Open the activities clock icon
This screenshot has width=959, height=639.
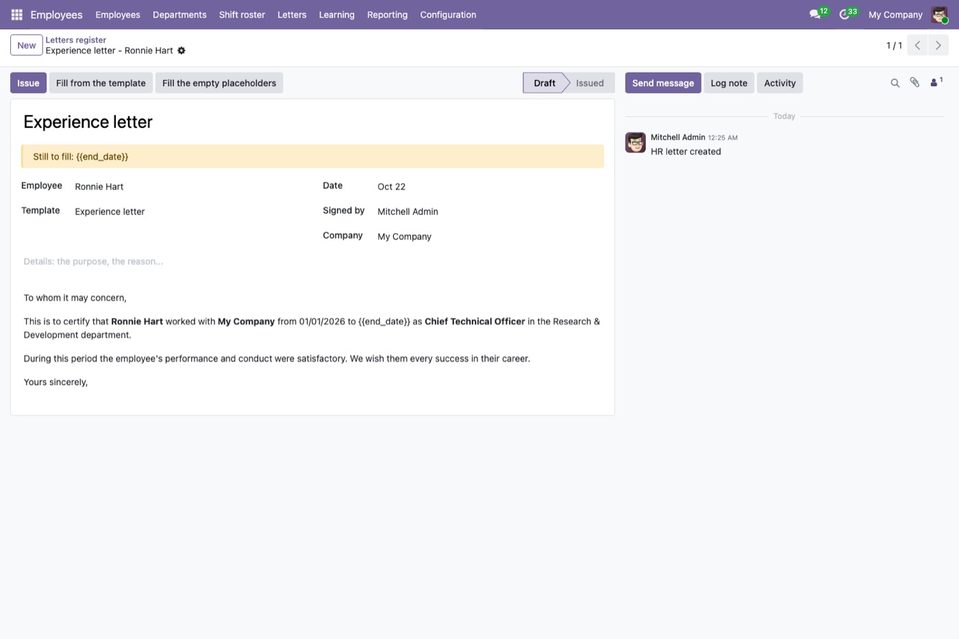tap(847, 14)
